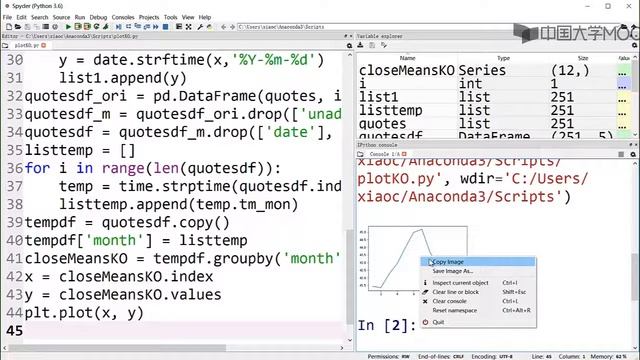
Task: Open the Edit menu
Action: (x=21, y=17)
